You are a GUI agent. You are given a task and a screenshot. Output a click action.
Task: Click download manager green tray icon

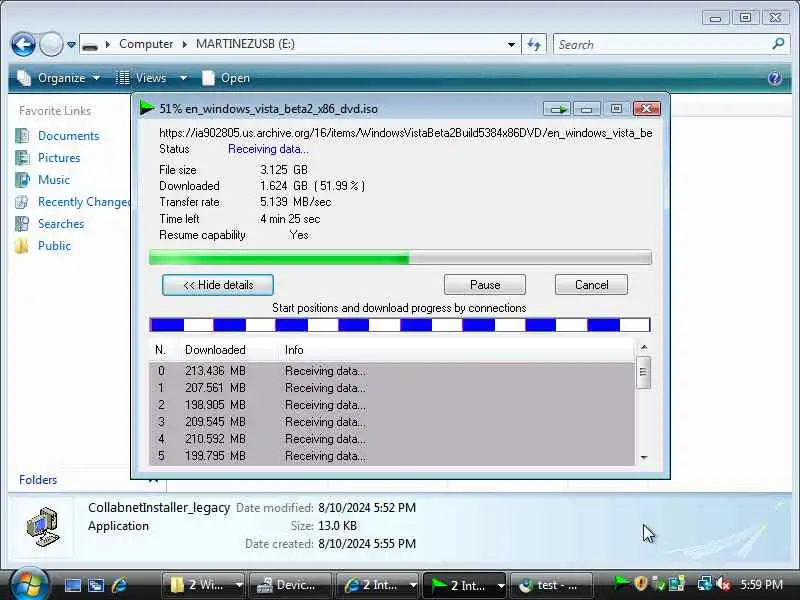tap(621, 583)
